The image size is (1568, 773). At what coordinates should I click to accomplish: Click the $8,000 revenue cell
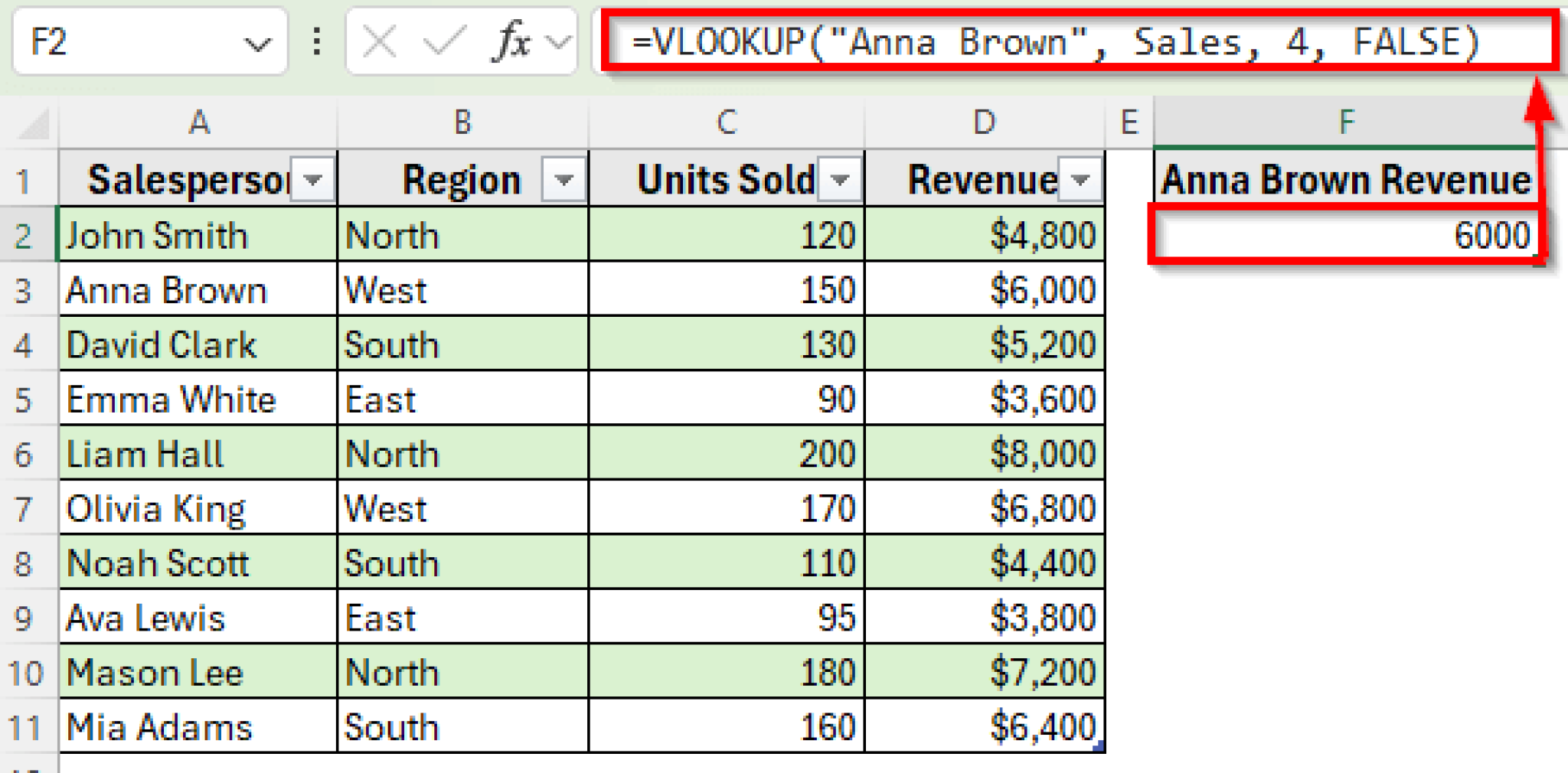tap(985, 454)
